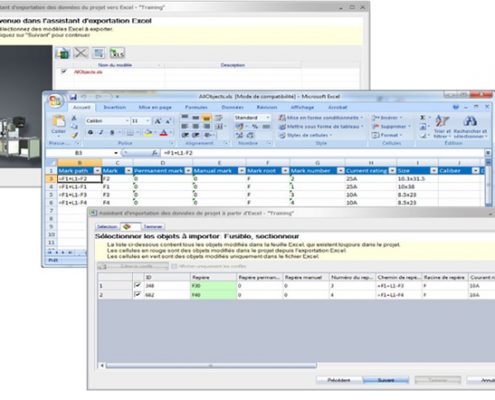Click the AutoSum sigma icon in Excel

[423, 118]
